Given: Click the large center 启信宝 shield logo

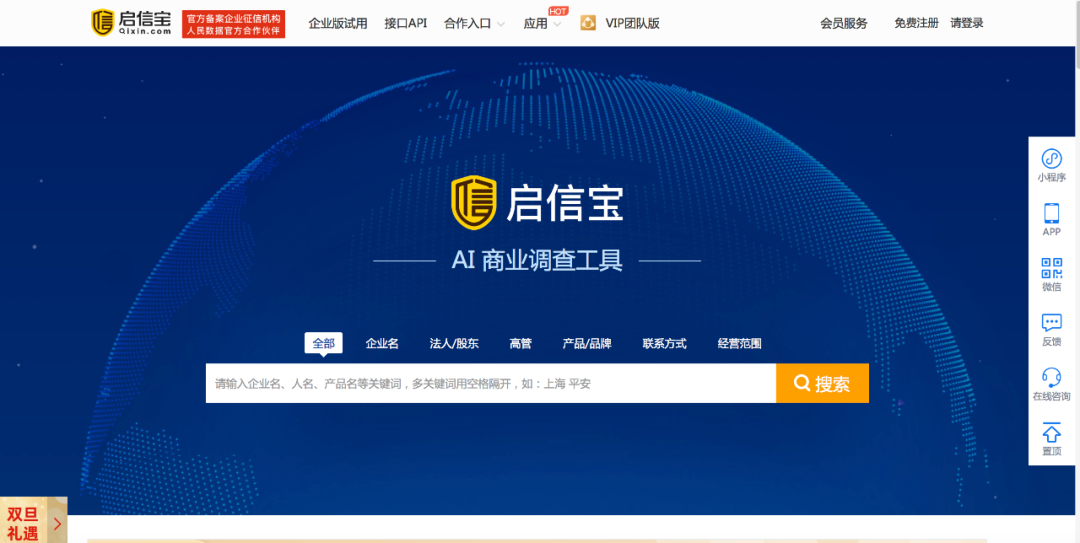Looking at the screenshot, I should point(474,201).
